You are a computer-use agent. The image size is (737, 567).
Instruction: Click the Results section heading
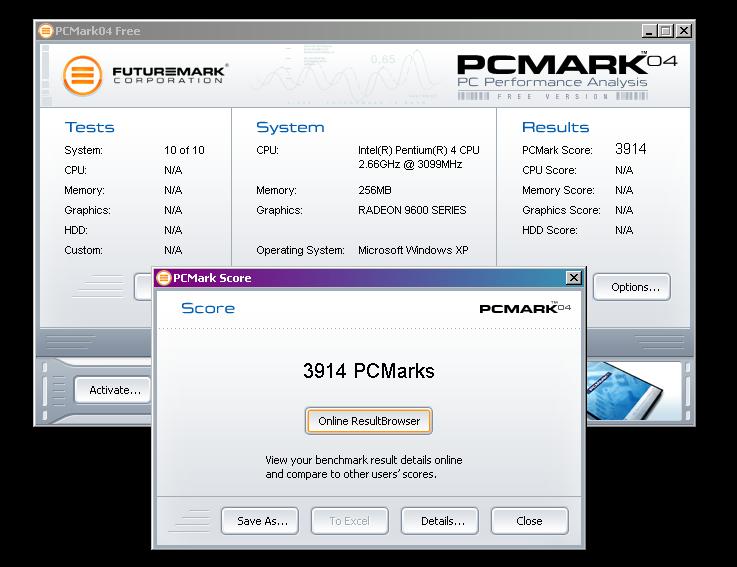(x=555, y=127)
